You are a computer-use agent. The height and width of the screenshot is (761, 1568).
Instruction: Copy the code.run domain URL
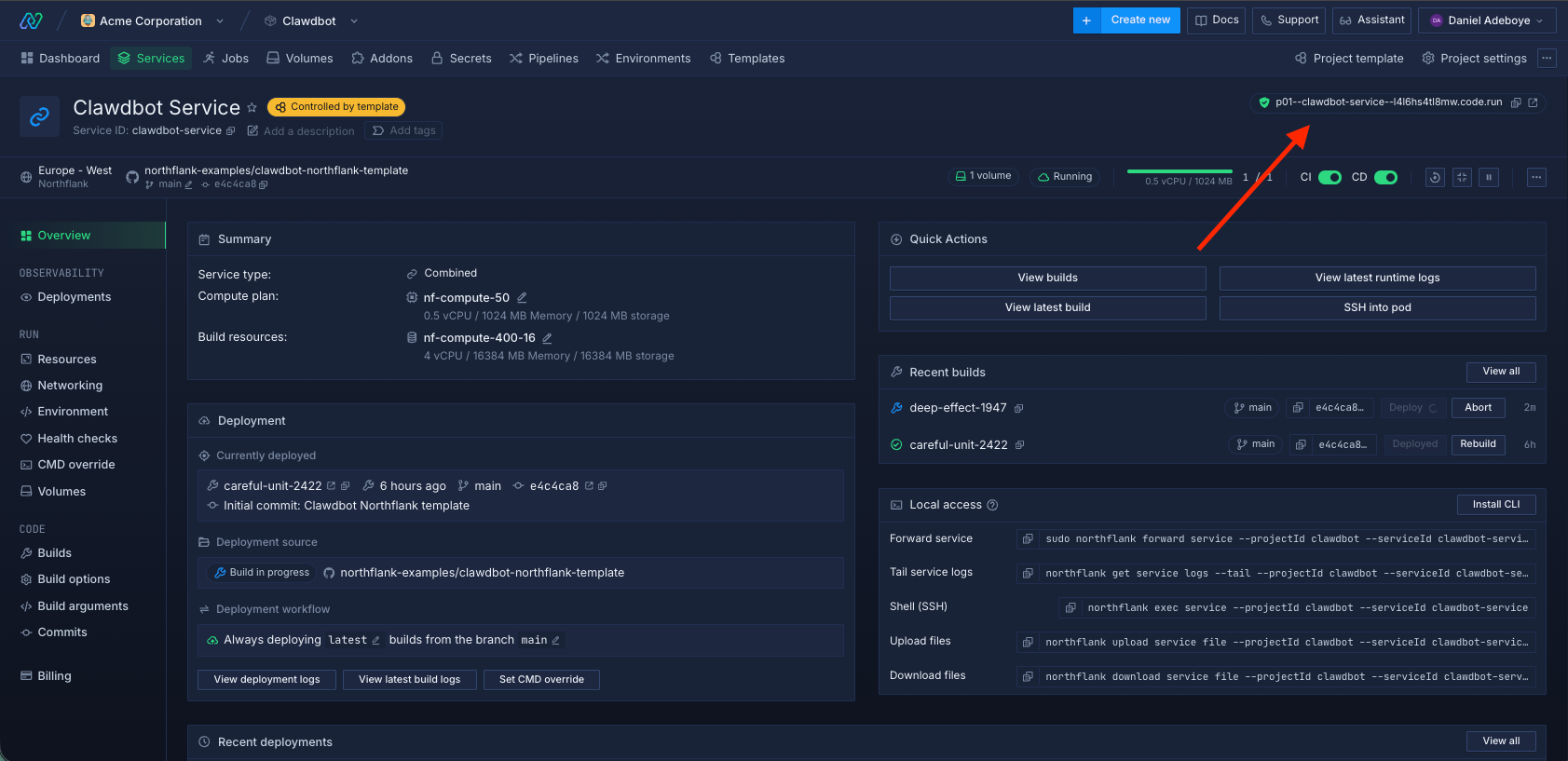(x=1516, y=102)
